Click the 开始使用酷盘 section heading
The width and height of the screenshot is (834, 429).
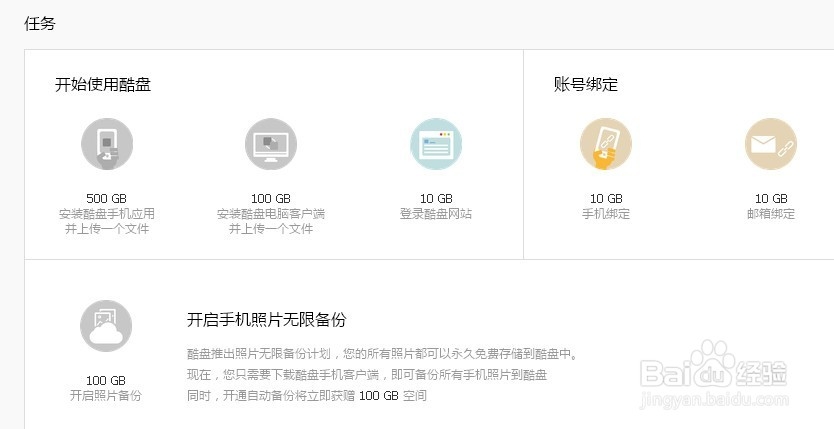pos(103,85)
